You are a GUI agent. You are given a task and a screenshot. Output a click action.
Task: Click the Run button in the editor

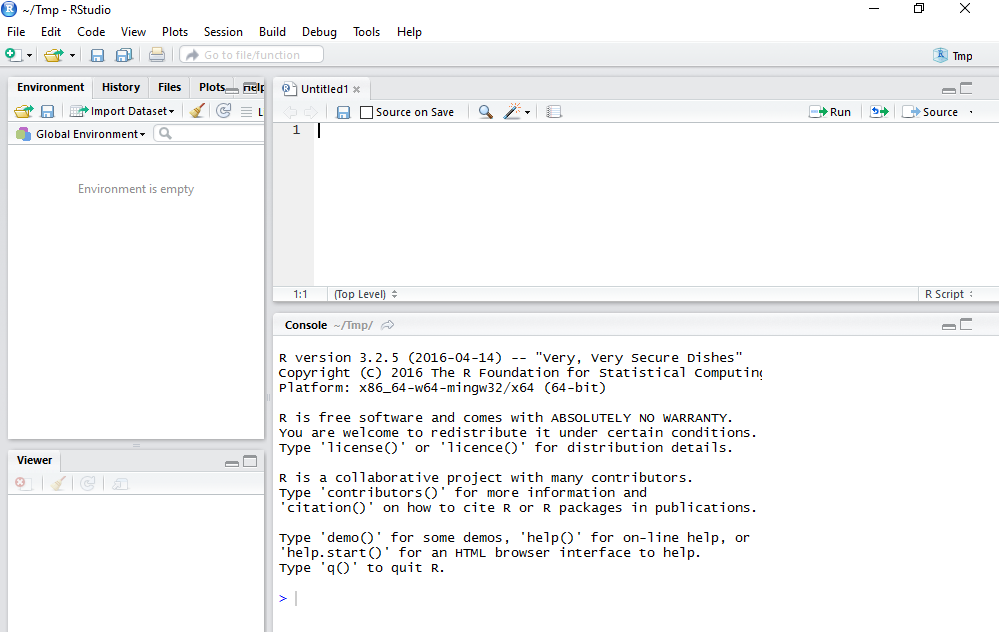(x=830, y=112)
